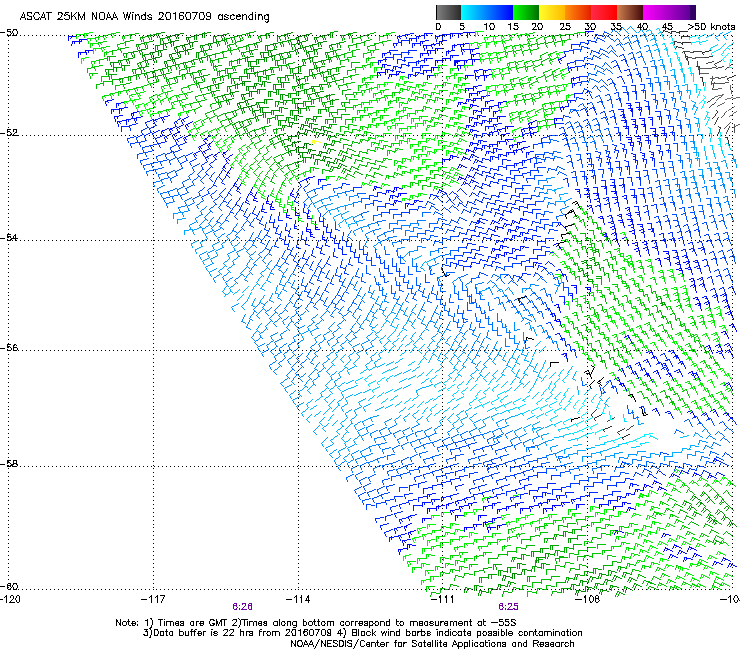This screenshot has width=740, height=650.
Task: Select the red 30-35 knots legend segment
Action: [604, 12]
